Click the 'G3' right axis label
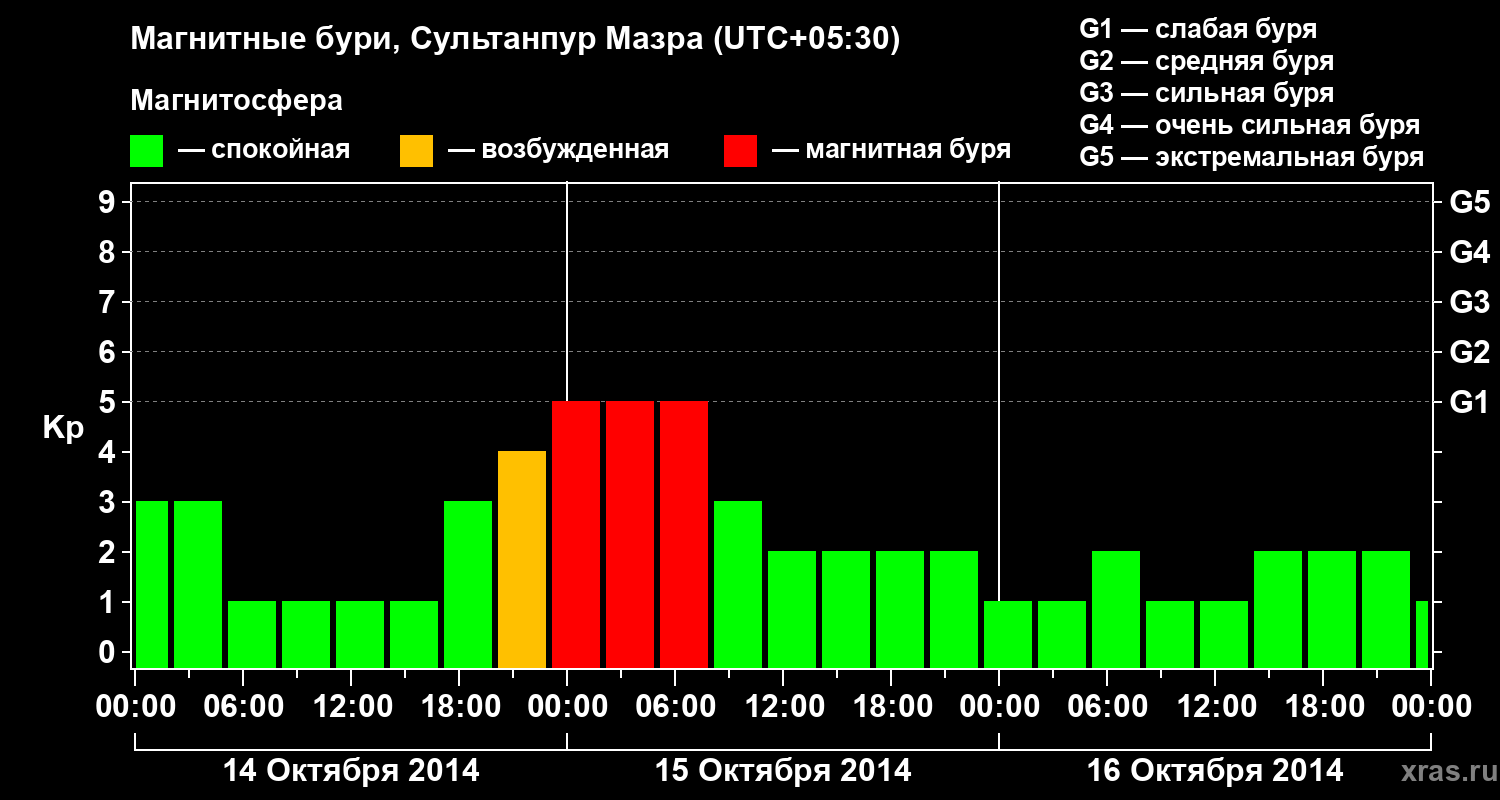The width and height of the screenshot is (1500, 800). (1469, 302)
